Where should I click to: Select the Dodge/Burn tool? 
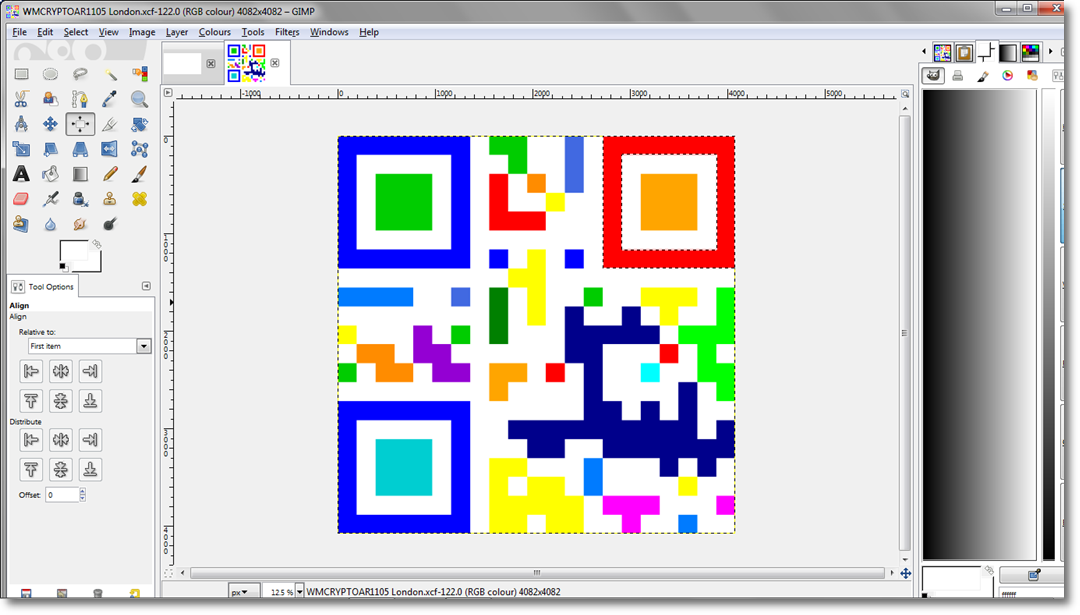(110, 224)
